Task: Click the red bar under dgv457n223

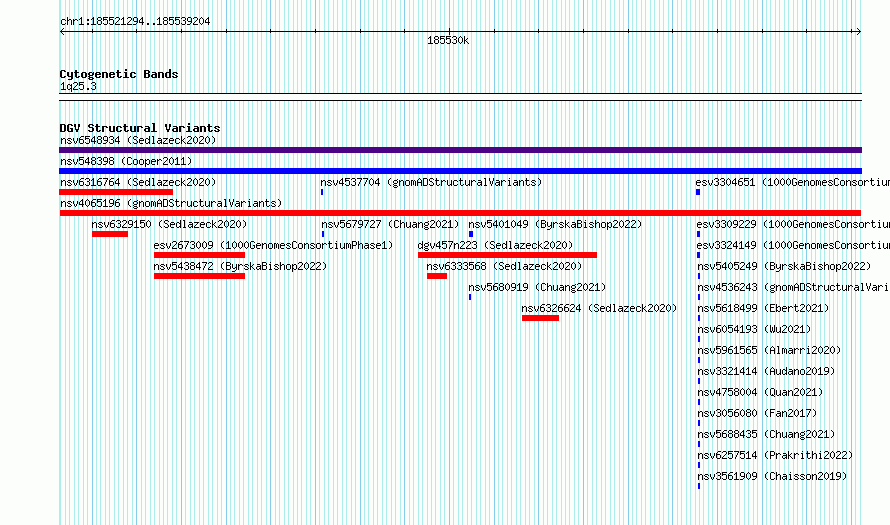Action: [507, 255]
